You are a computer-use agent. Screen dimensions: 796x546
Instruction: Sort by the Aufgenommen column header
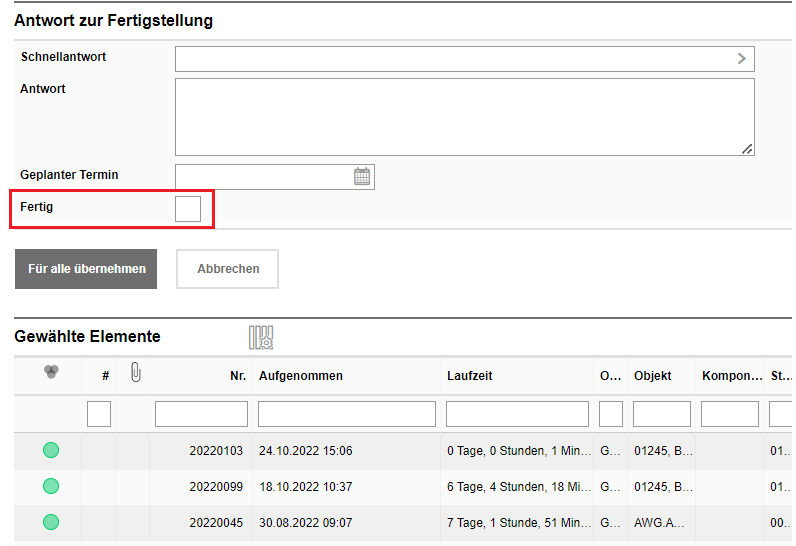pyautogui.click(x=301, y=376)
